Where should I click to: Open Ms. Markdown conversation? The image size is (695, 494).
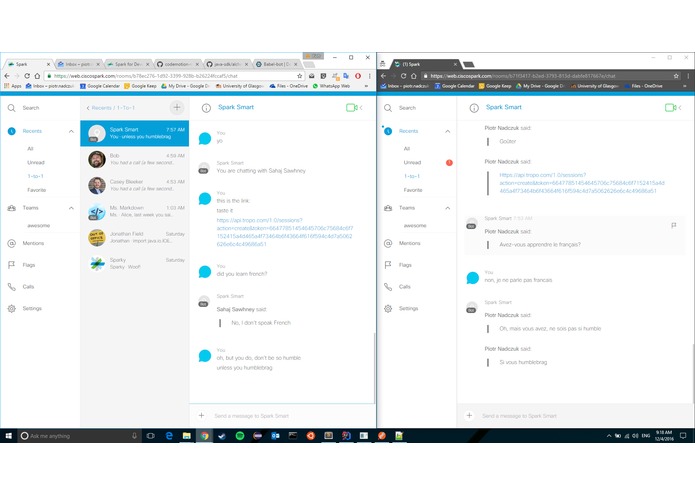tap(135, 211)
